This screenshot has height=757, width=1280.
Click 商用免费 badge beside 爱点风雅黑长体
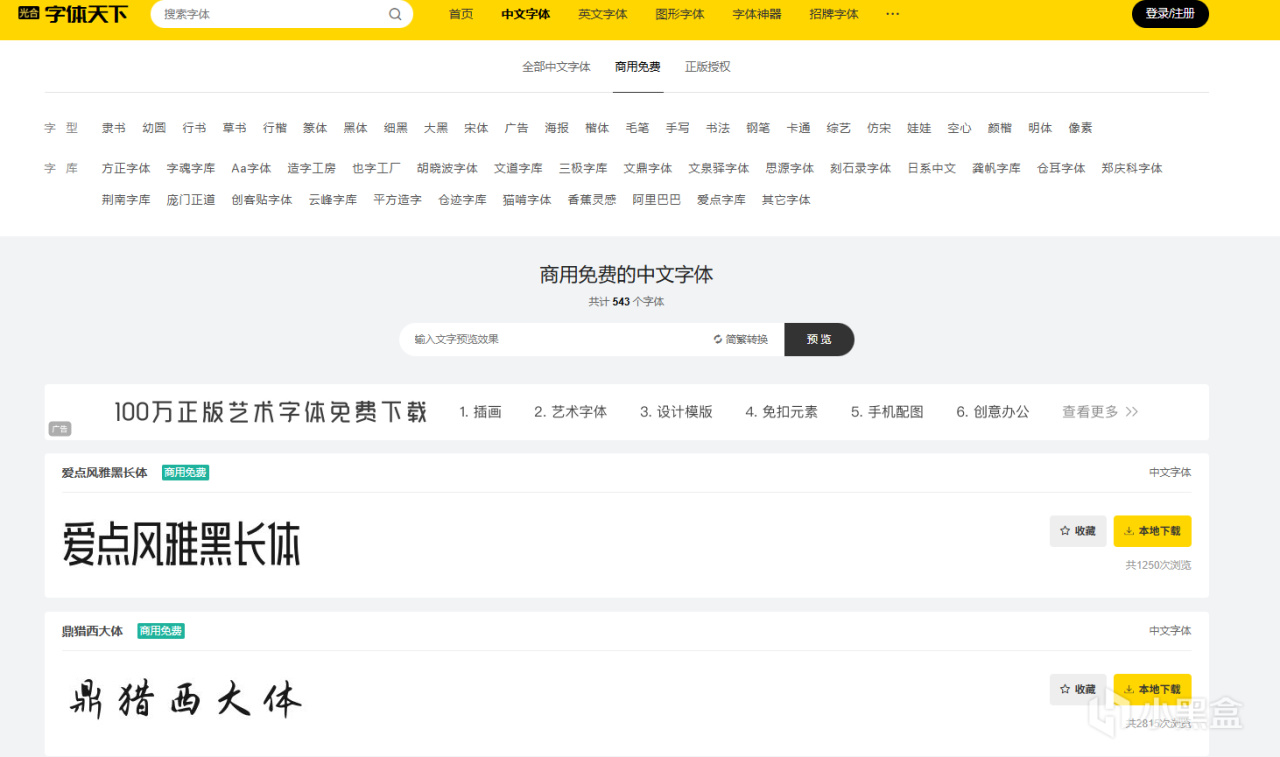coord(186,472)
